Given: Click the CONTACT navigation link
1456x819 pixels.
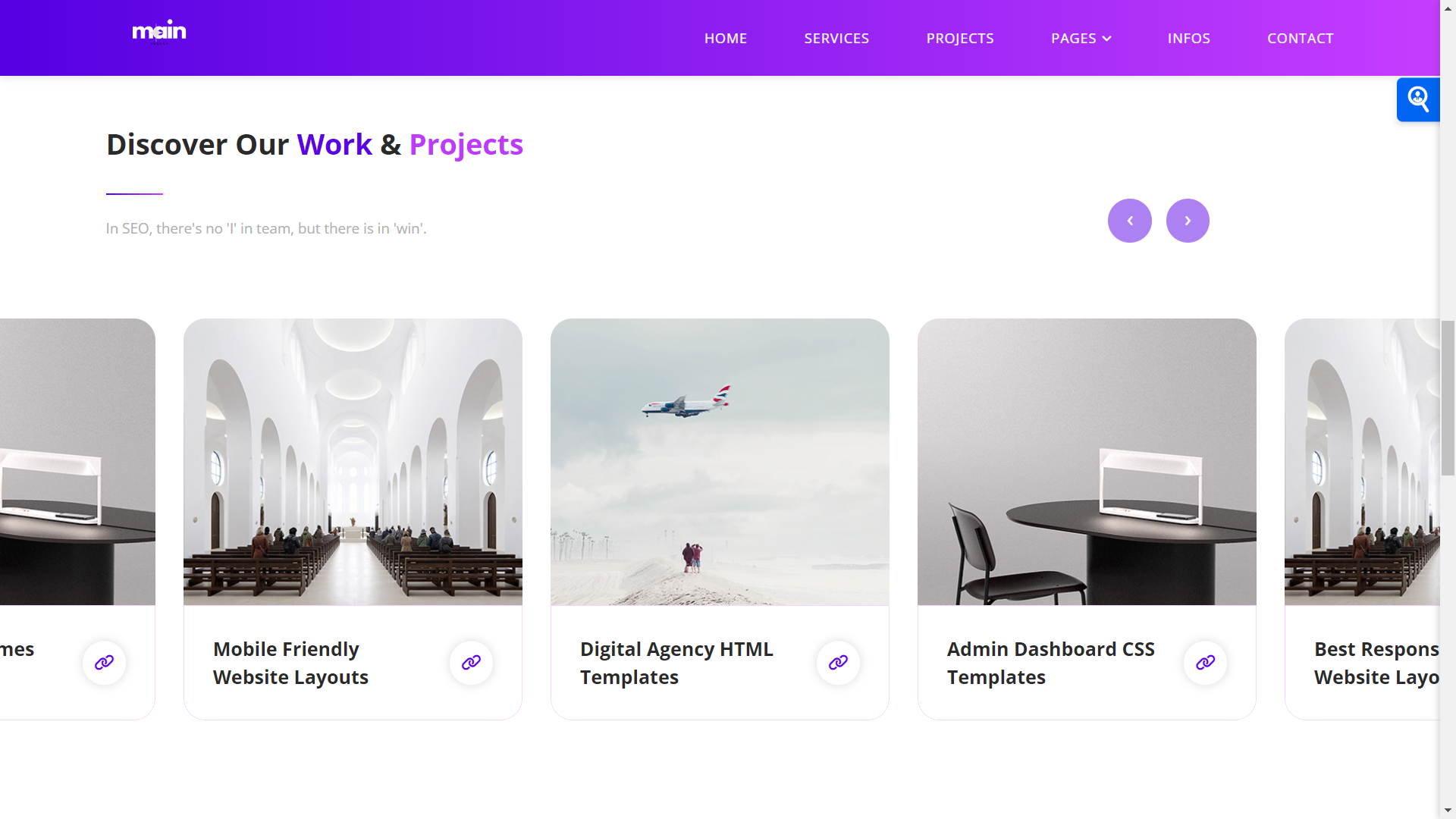Looking at the screenshot, I should coord(1300,38).
